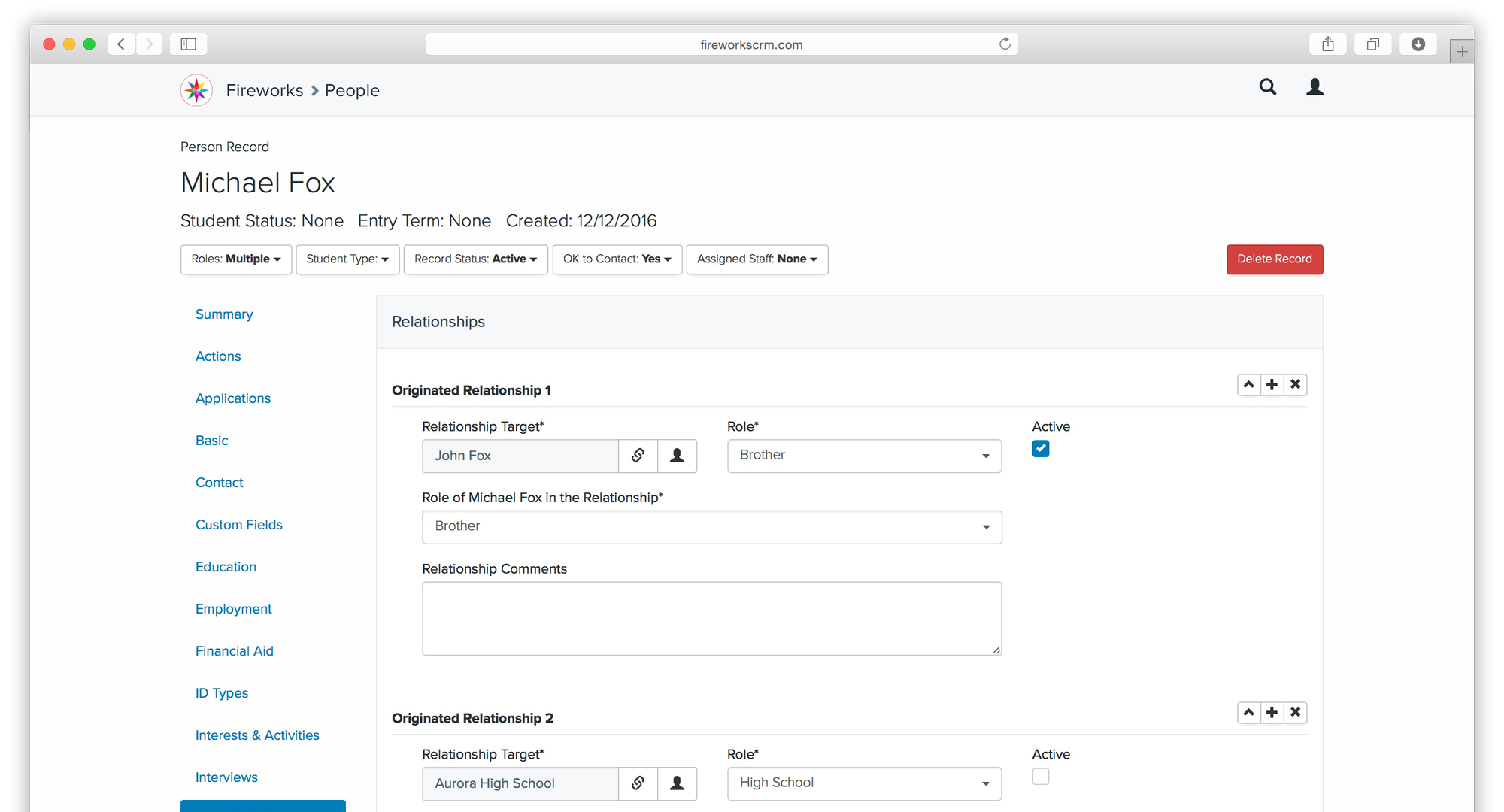This screenshot has height=812, width=1504.
Task: Add relationship using plus icon in Relationship 1
Action: pyautogui.click(x=1272, y=385)
